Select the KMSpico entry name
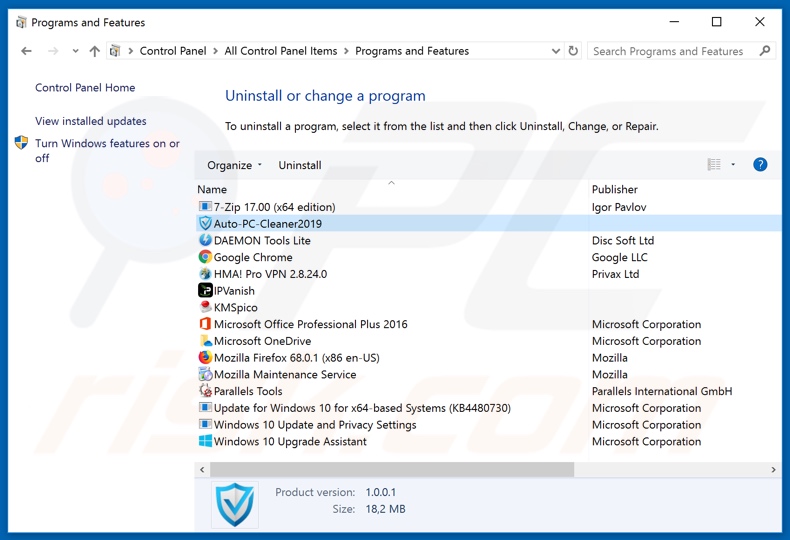This screenshot has width=790, height=540. coord(235,307)
